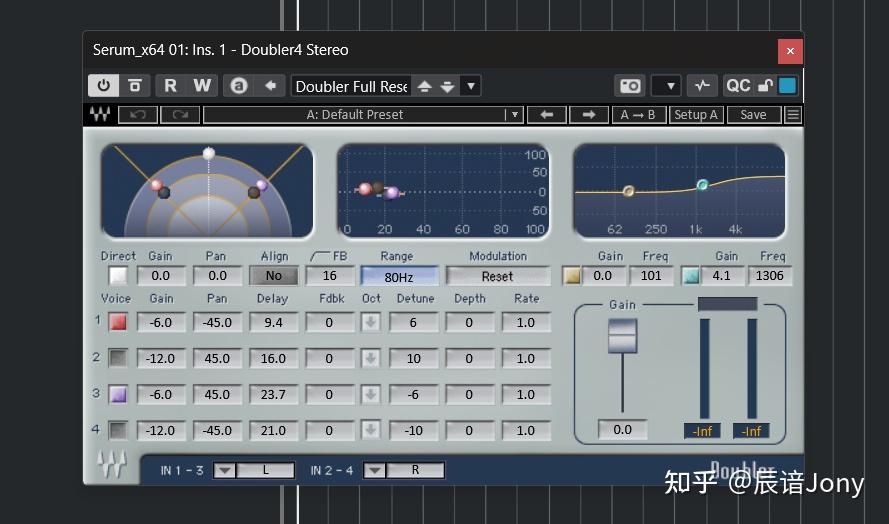Toggle the Direct signal white button
The height and width of the screenshot is (524, 889).
pos(118,276)
